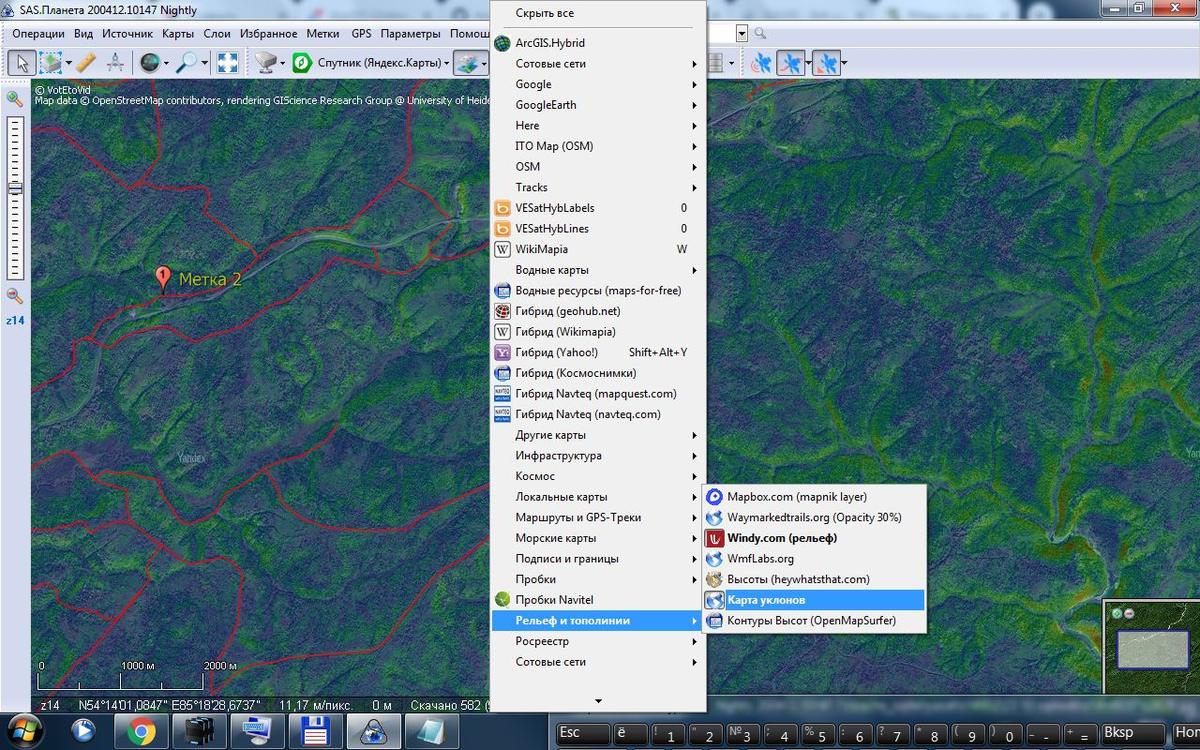Open the Спутник (Яндекс.Карты) map selector
This screenshot has width=1200, height=750.
click(370, 63)
